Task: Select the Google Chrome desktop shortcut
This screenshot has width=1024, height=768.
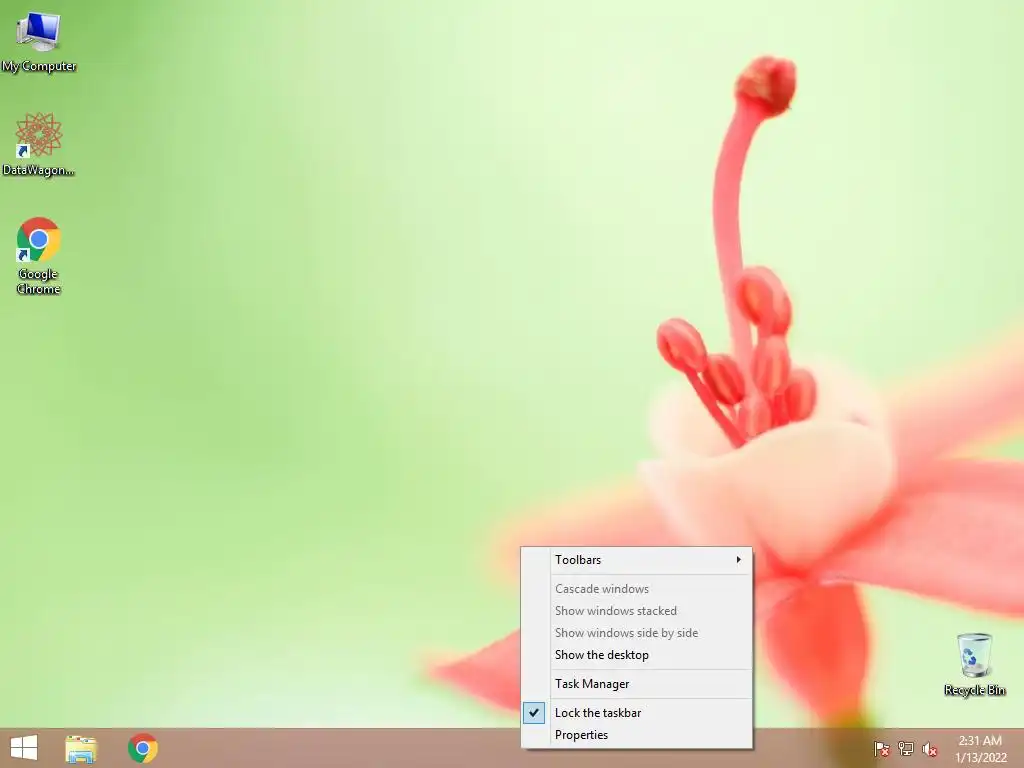Action: click(x=39, y=255)
